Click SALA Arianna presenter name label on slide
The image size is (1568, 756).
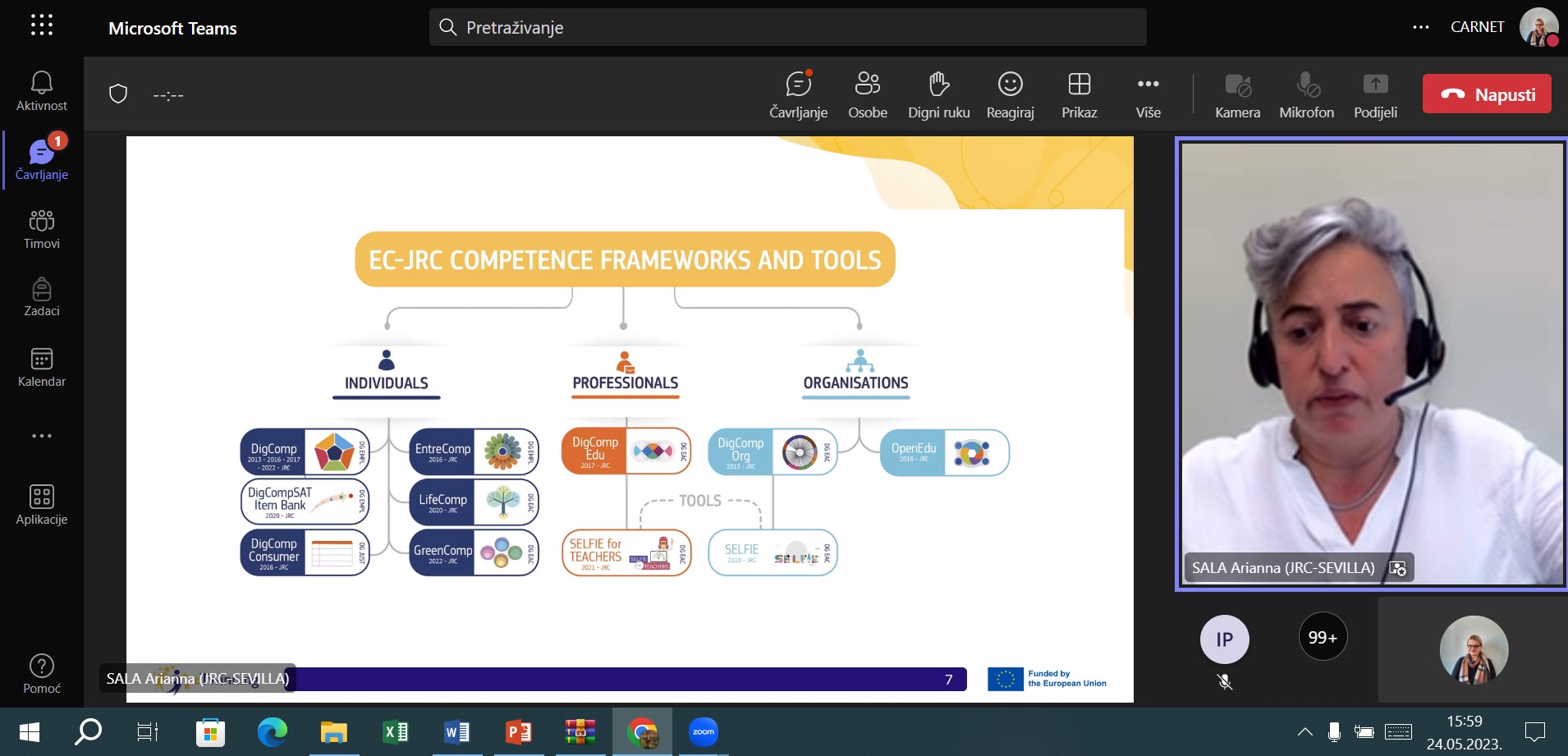click(x=198, y=678)
